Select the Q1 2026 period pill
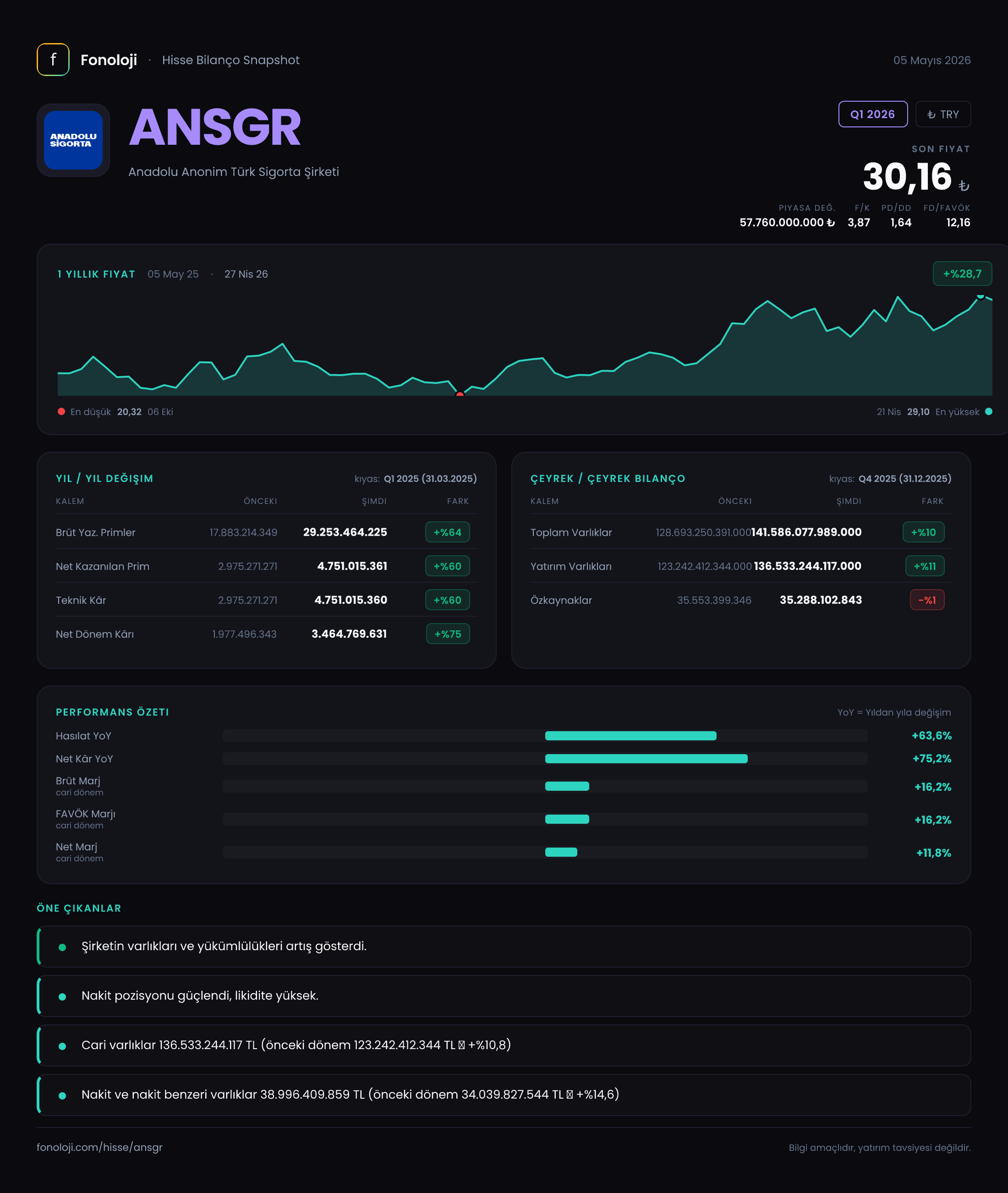 click(872, 114)
